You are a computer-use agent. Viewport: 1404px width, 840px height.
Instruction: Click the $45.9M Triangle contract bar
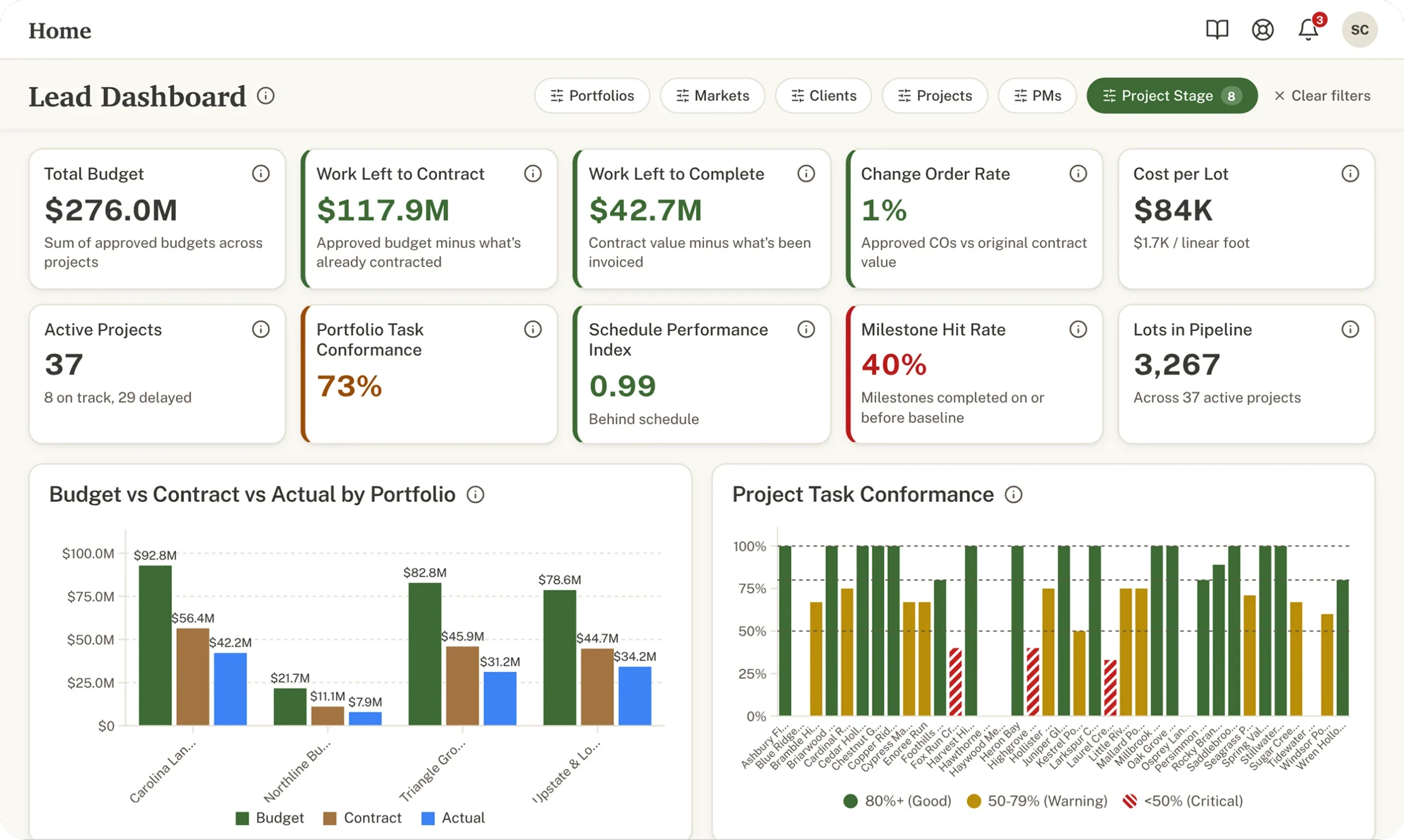coord(462,685)
